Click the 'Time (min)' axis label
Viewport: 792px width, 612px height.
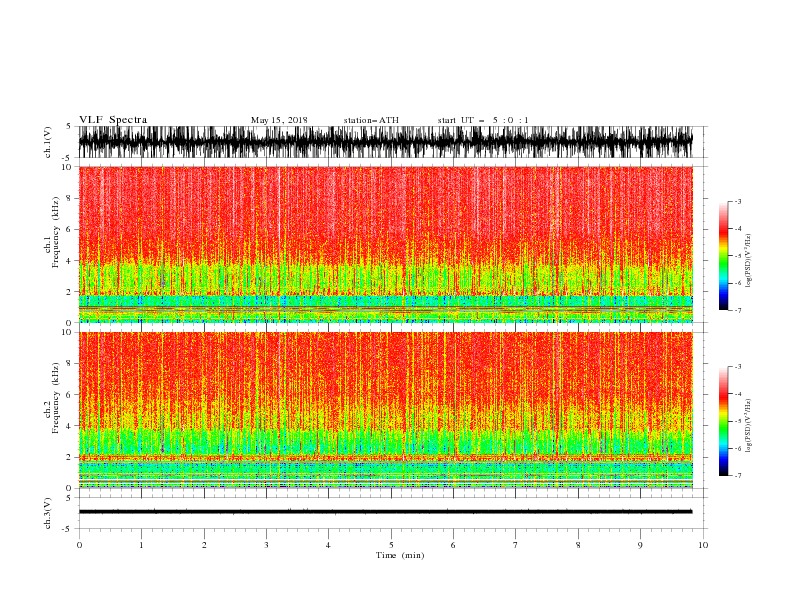pos(400,555)
